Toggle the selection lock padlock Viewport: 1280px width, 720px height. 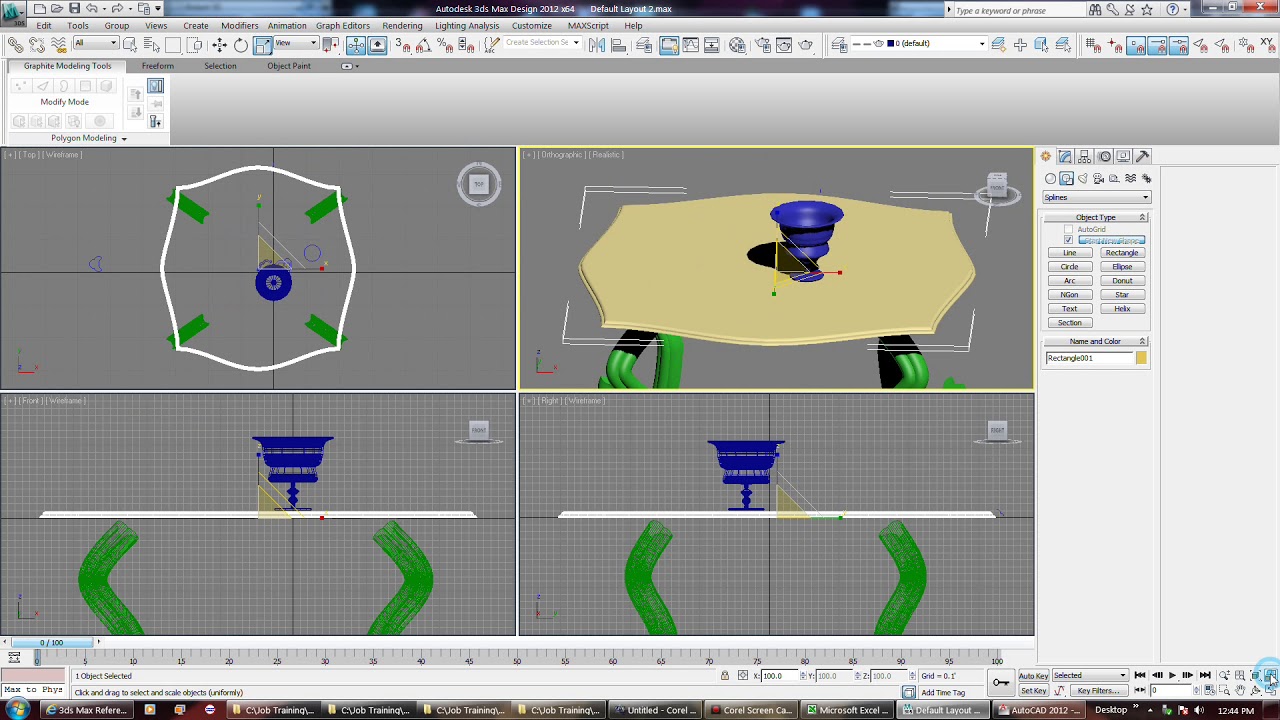[x=725, y=676]
